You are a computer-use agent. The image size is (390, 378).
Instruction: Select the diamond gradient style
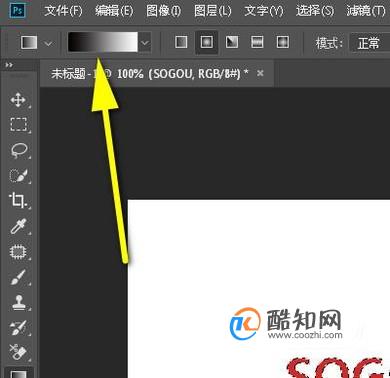(282, 42)
